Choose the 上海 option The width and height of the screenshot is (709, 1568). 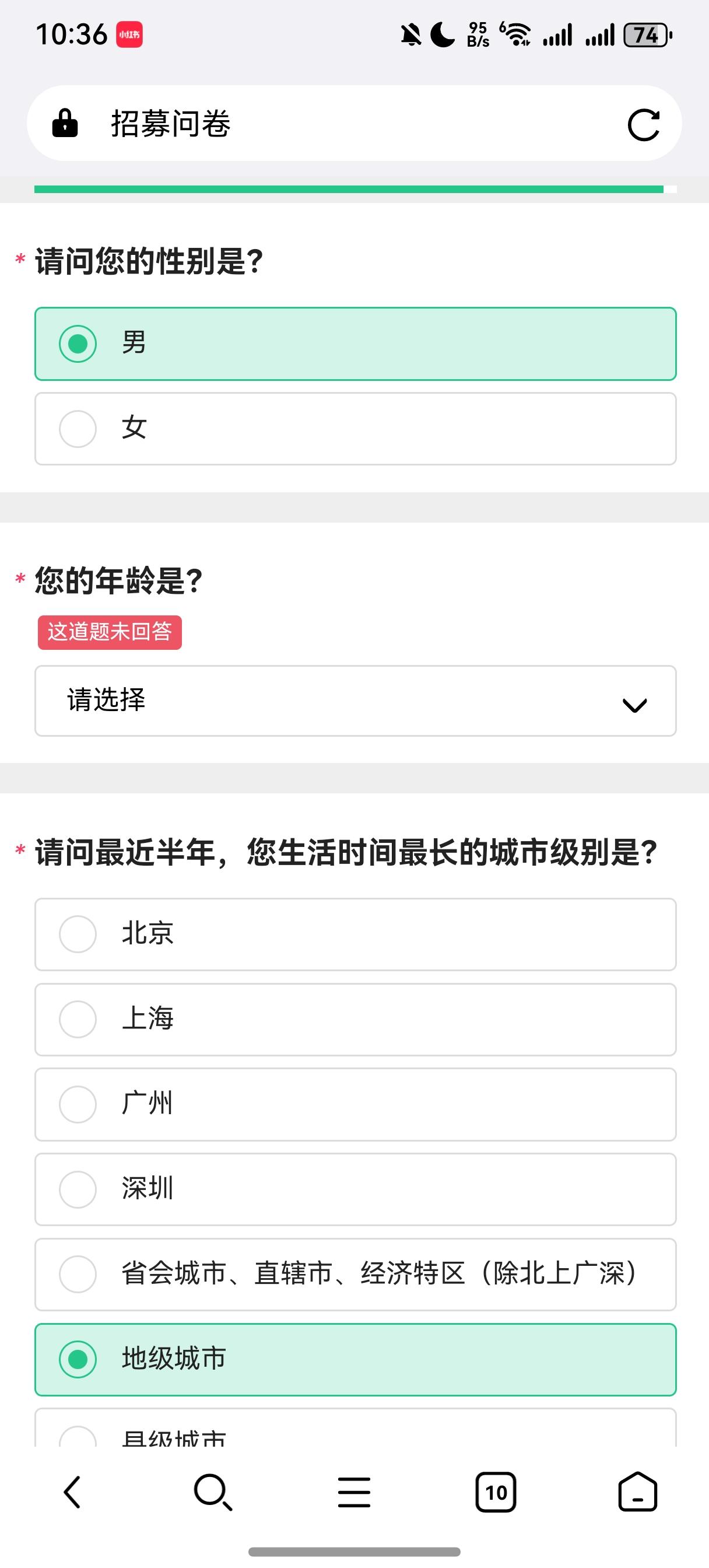pyautogui.click(x=356, y=1019)
